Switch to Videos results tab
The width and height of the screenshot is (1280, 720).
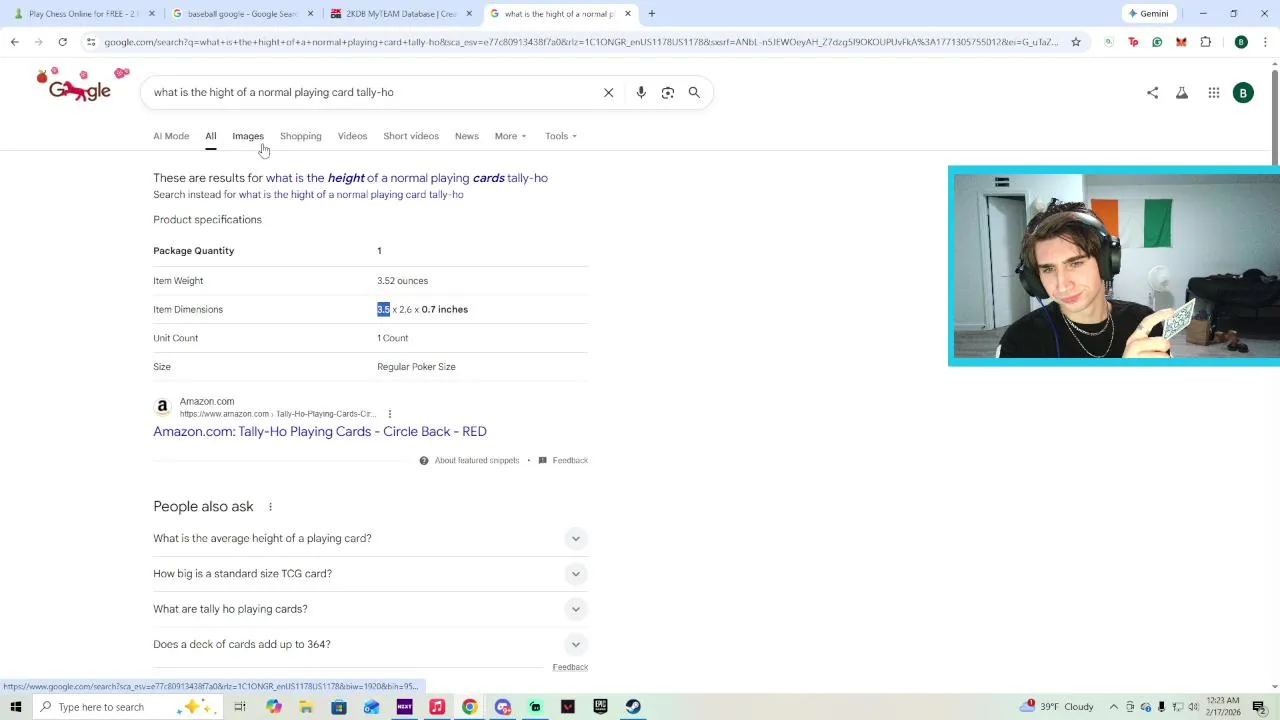(352, 136)
